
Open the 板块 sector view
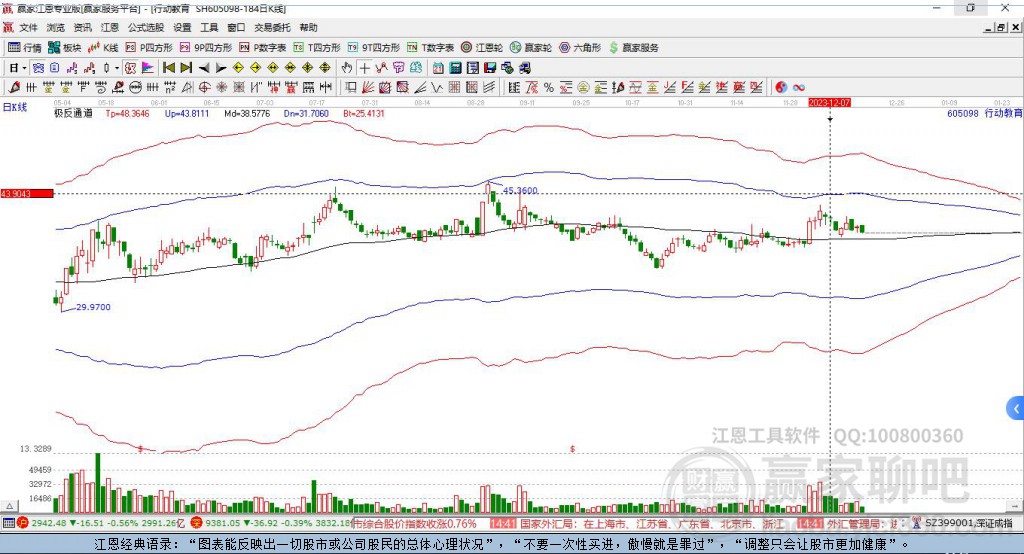click(65, 48)
